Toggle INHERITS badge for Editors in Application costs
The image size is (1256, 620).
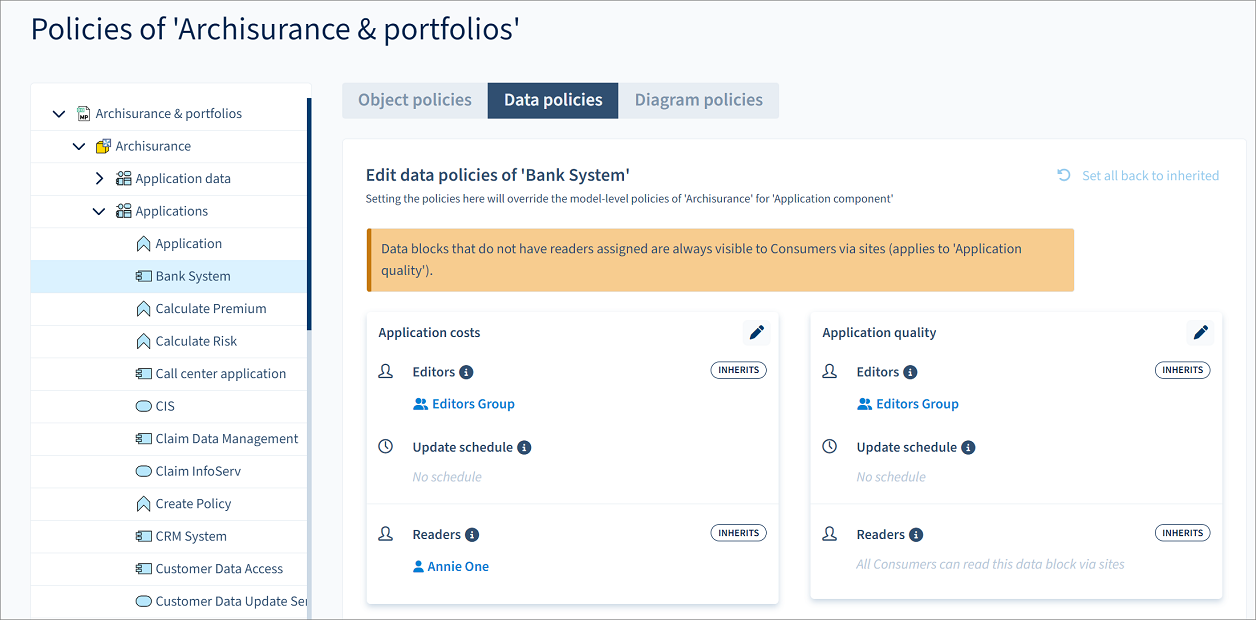click(x=738, y=370)
